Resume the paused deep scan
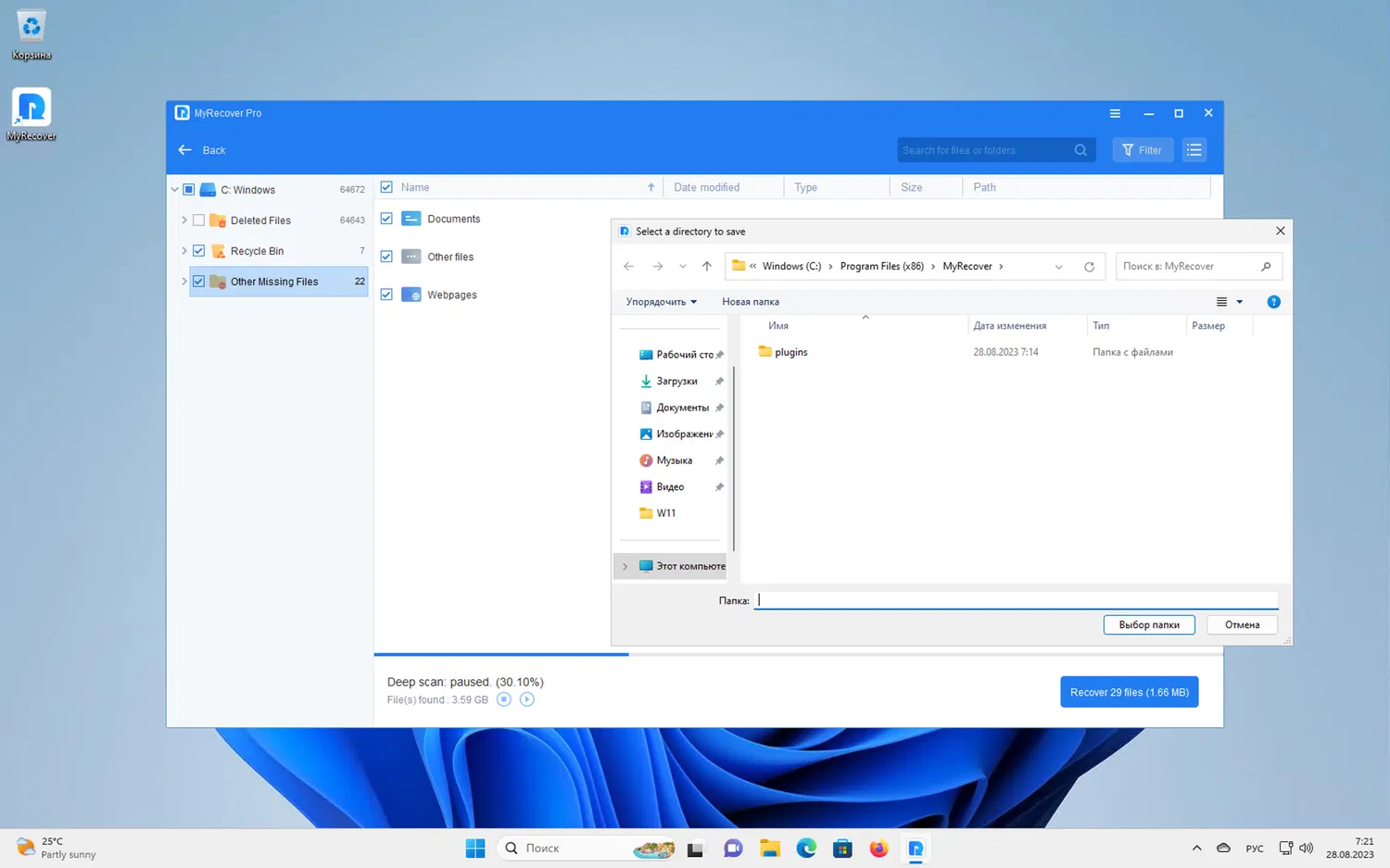 527,699
